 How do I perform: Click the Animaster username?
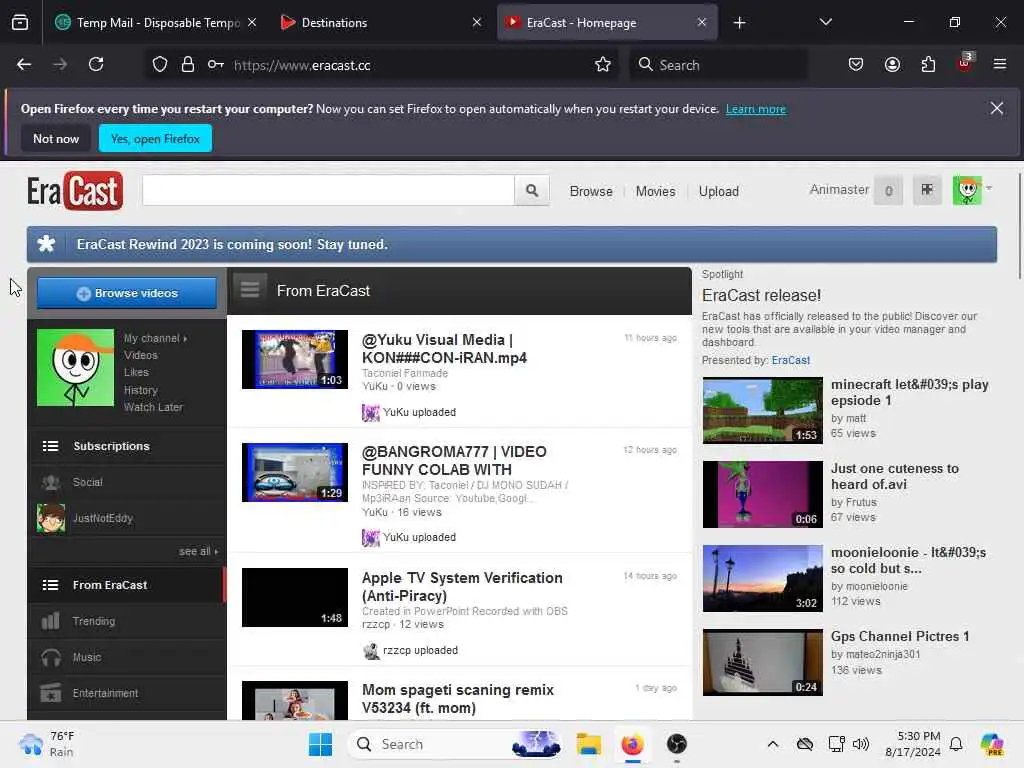(839, 189)
